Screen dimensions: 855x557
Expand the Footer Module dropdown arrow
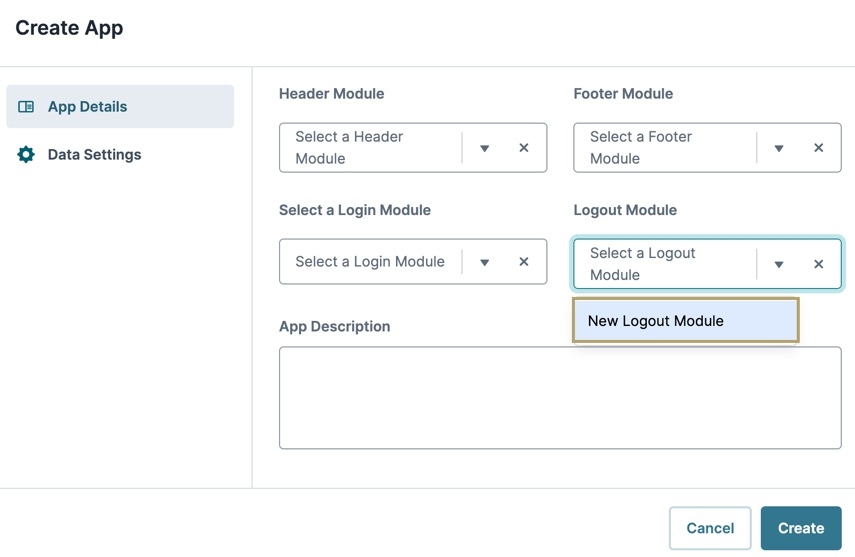[779, 148]
